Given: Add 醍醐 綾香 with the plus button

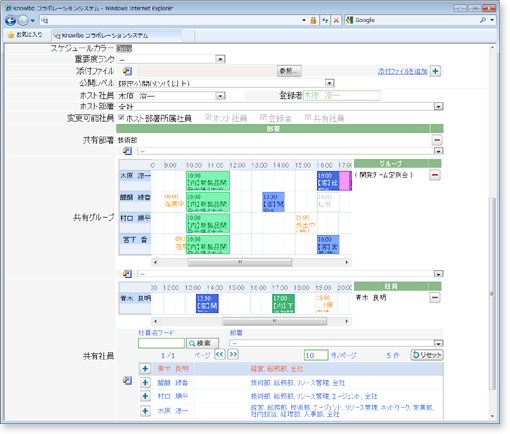Looking at the screenshot, I should click(x=145, y=382).
